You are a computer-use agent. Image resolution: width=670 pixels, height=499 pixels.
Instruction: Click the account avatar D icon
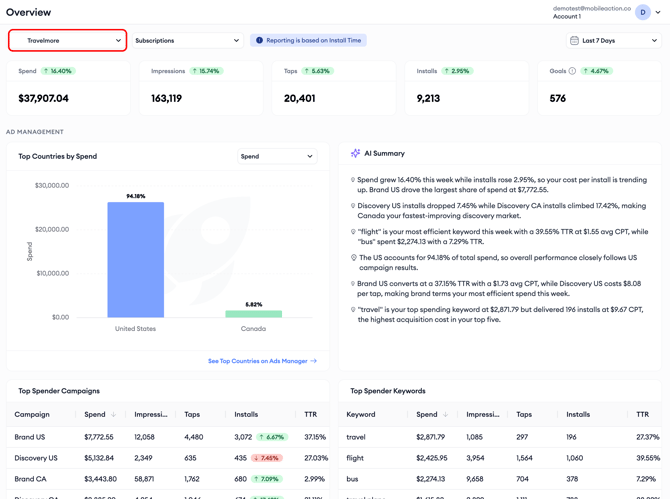click(x=642, y=12)
